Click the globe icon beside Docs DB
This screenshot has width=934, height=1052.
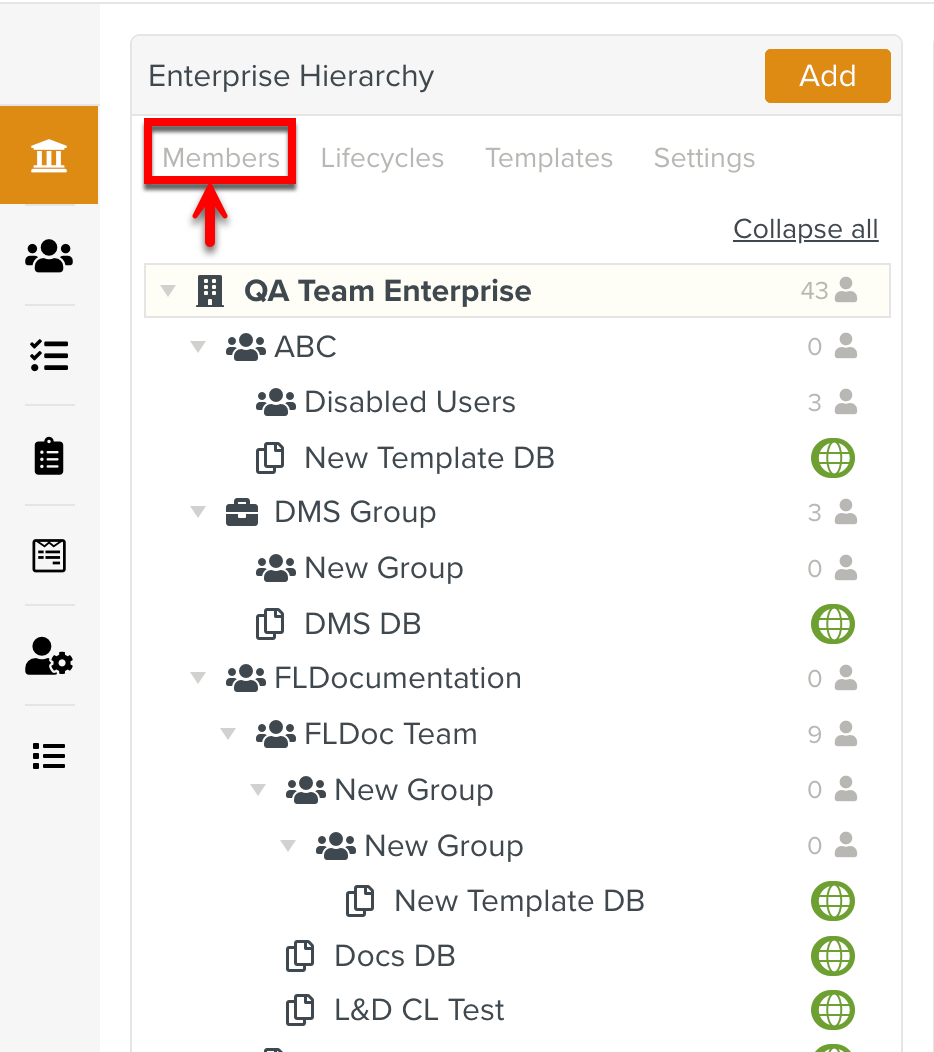832,956
